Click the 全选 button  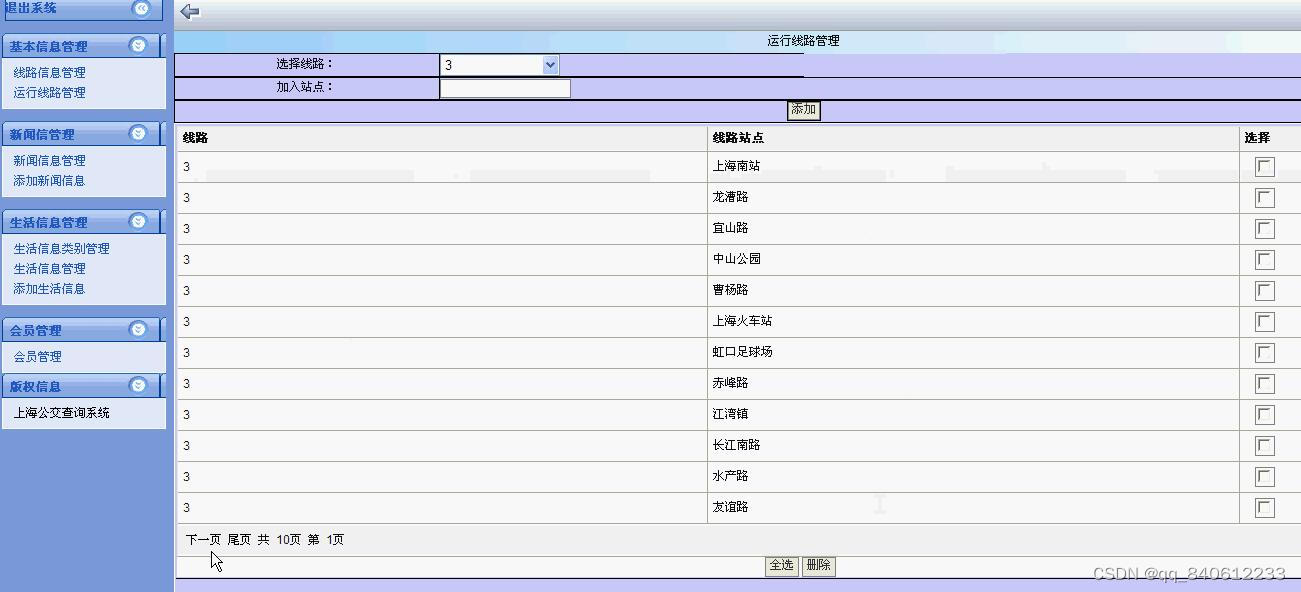781,566
